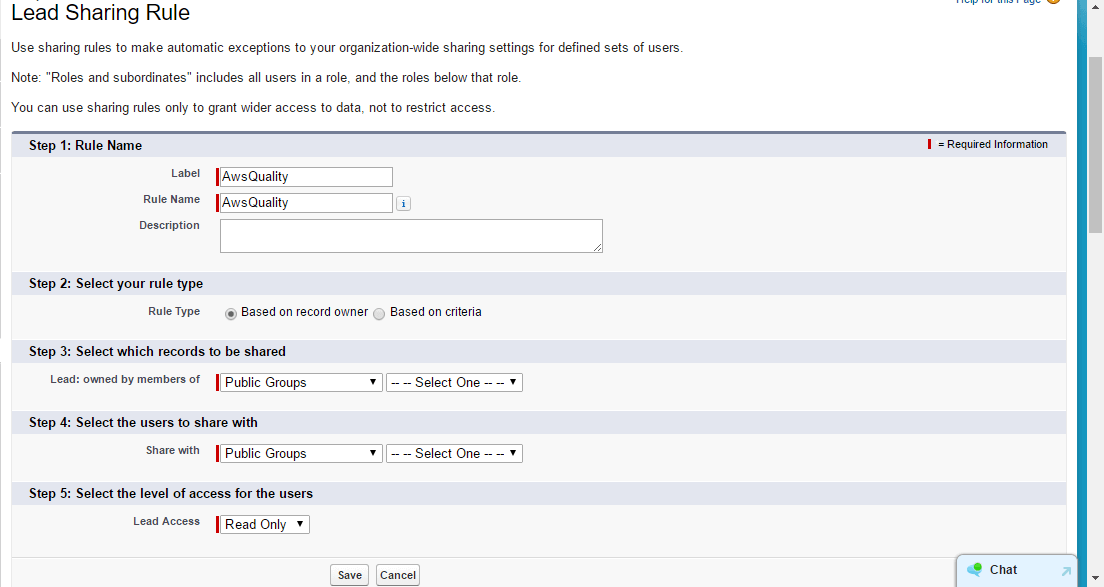
Task: Click the Chat speech bubble icon
Action: (x=975, y=569)
